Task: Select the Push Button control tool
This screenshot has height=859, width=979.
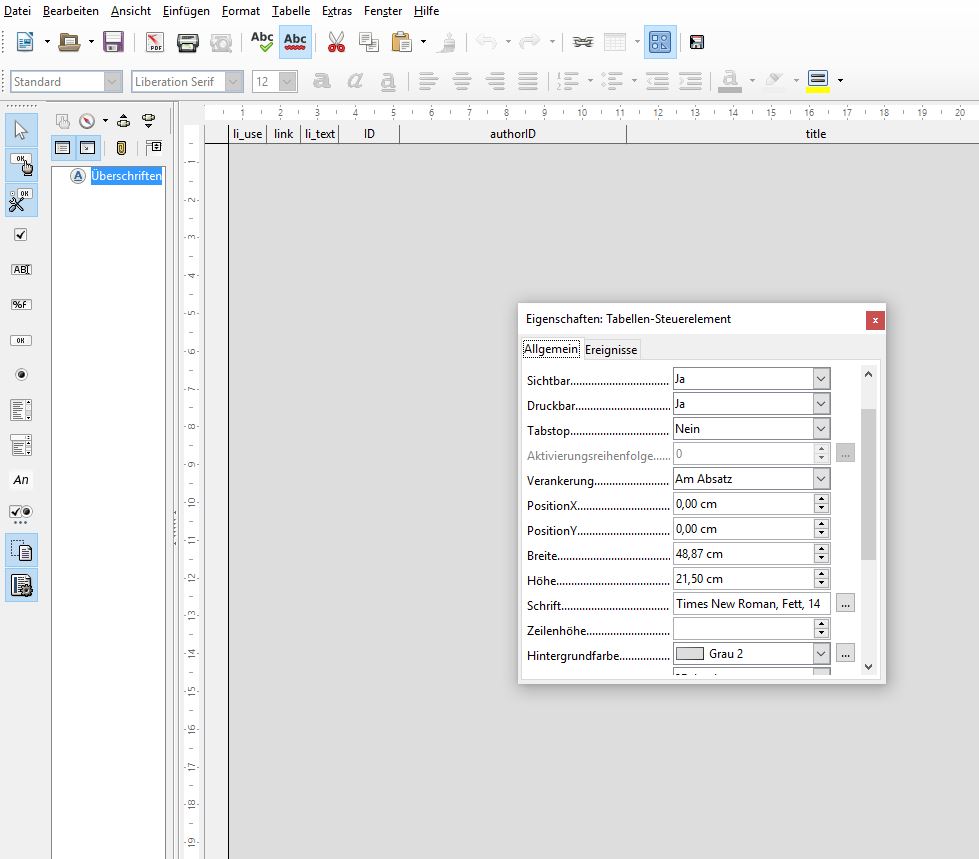Action: point(21,340)
